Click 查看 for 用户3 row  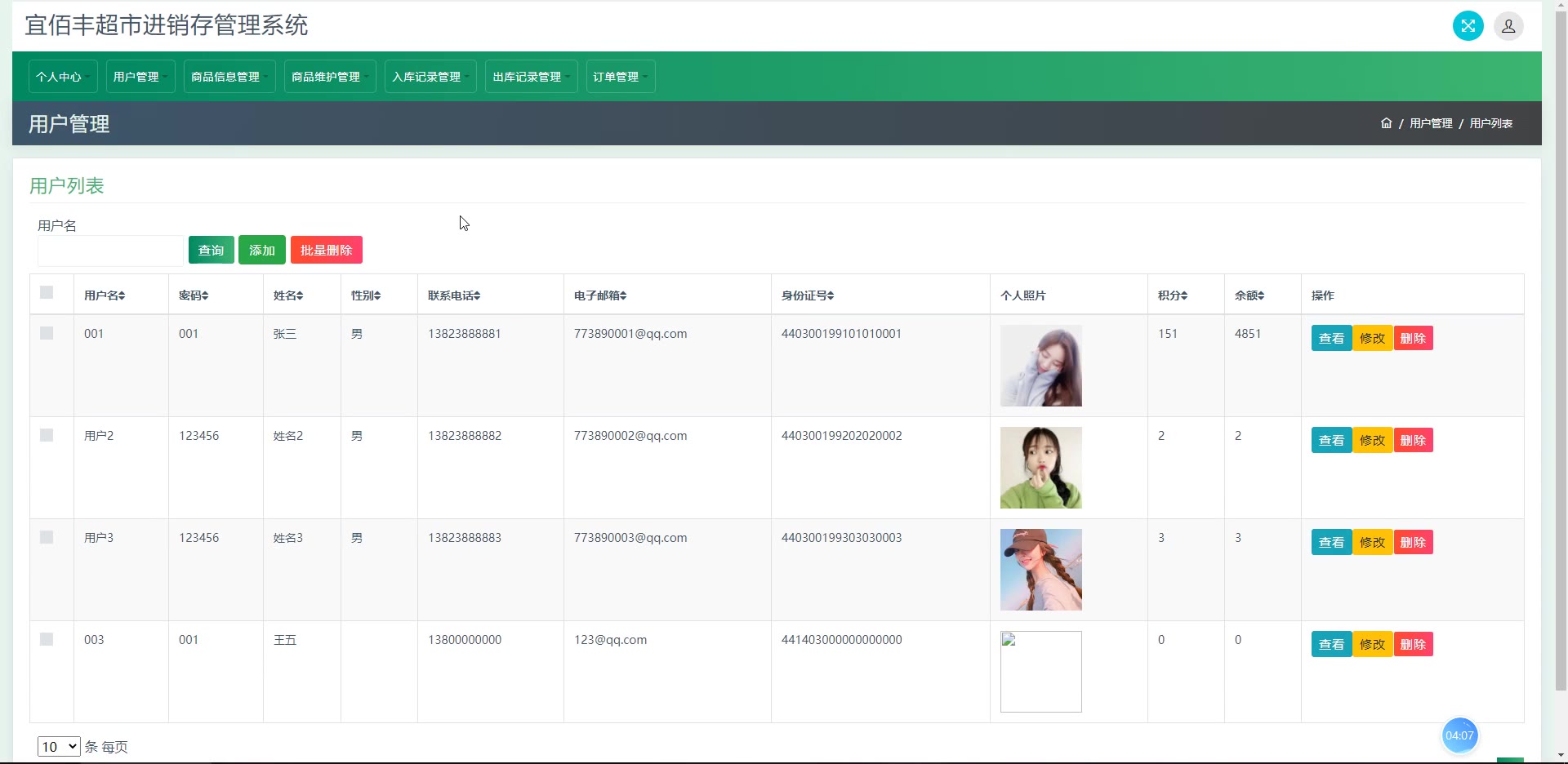[x=1332, y=543]
